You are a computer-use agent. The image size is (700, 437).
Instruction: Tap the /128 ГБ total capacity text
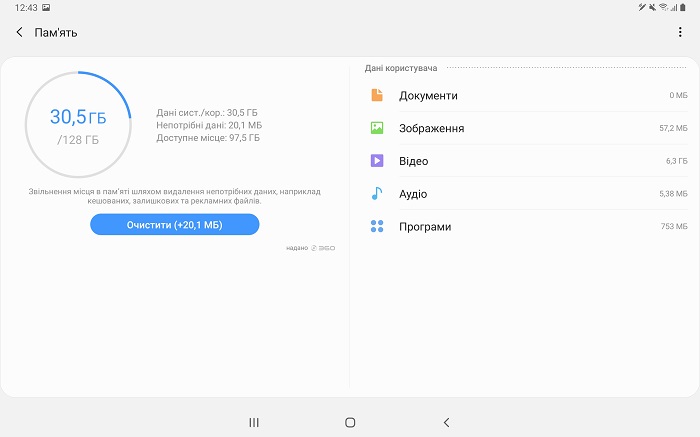78,140
